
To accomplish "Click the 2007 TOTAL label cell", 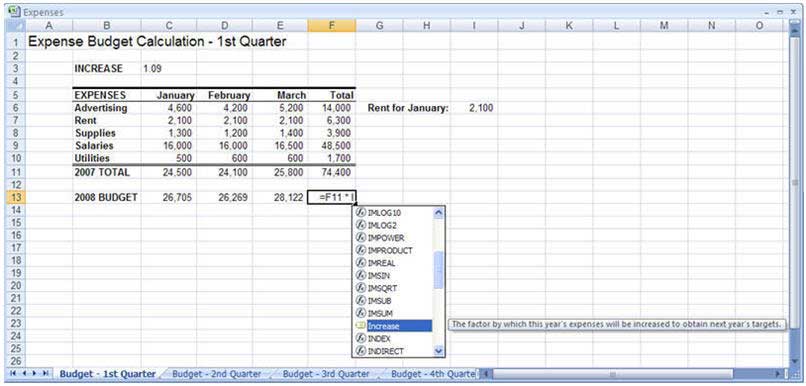I will pyautogui.click(x=107, y=173).
